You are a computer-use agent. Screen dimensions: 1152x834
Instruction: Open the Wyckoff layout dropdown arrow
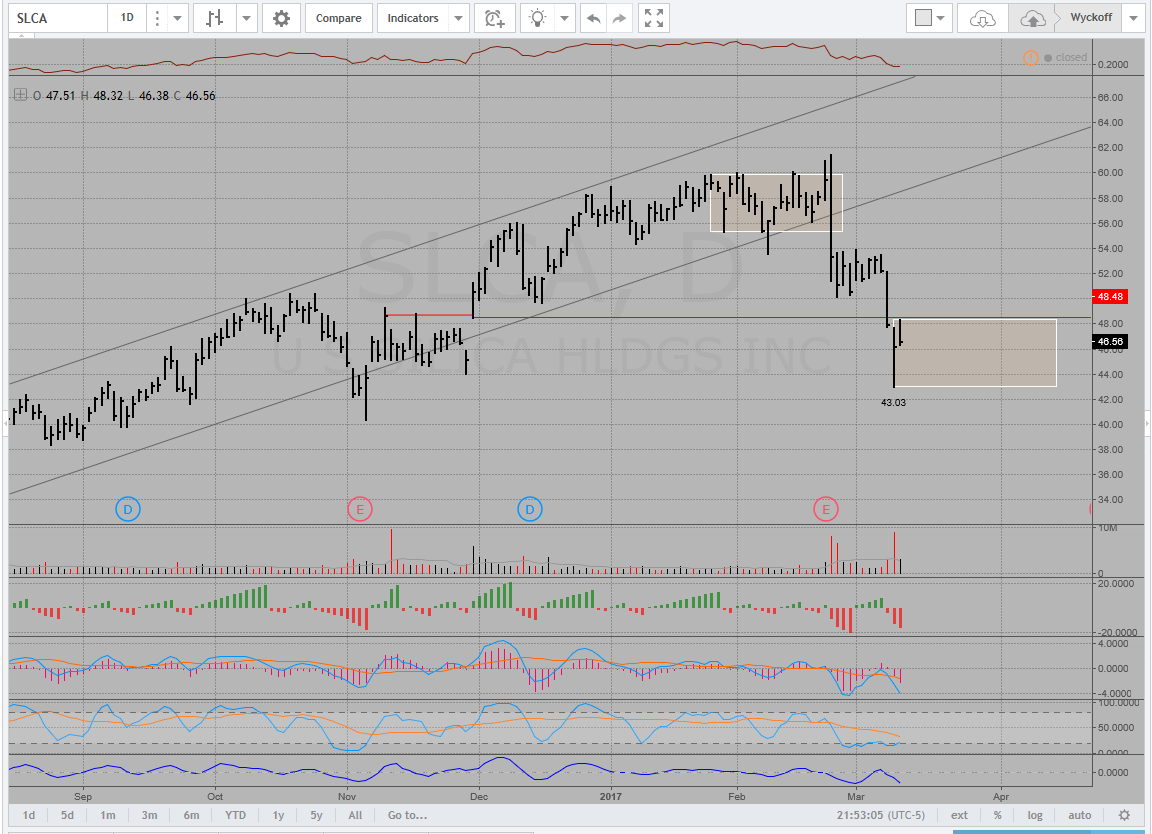[x=1133, y=18]
